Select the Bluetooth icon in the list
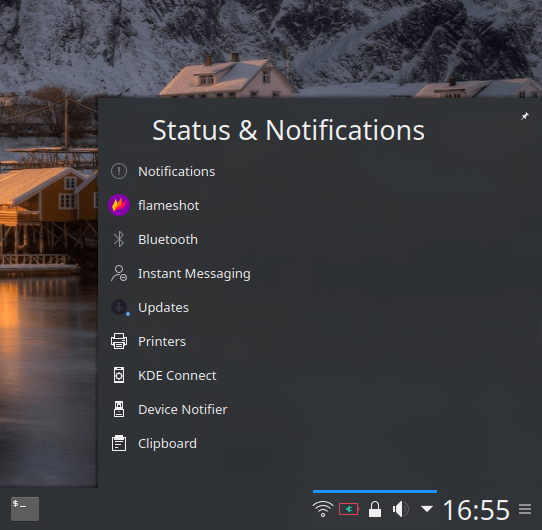Screen dimensions: 542x530 [x=119, y=239]
